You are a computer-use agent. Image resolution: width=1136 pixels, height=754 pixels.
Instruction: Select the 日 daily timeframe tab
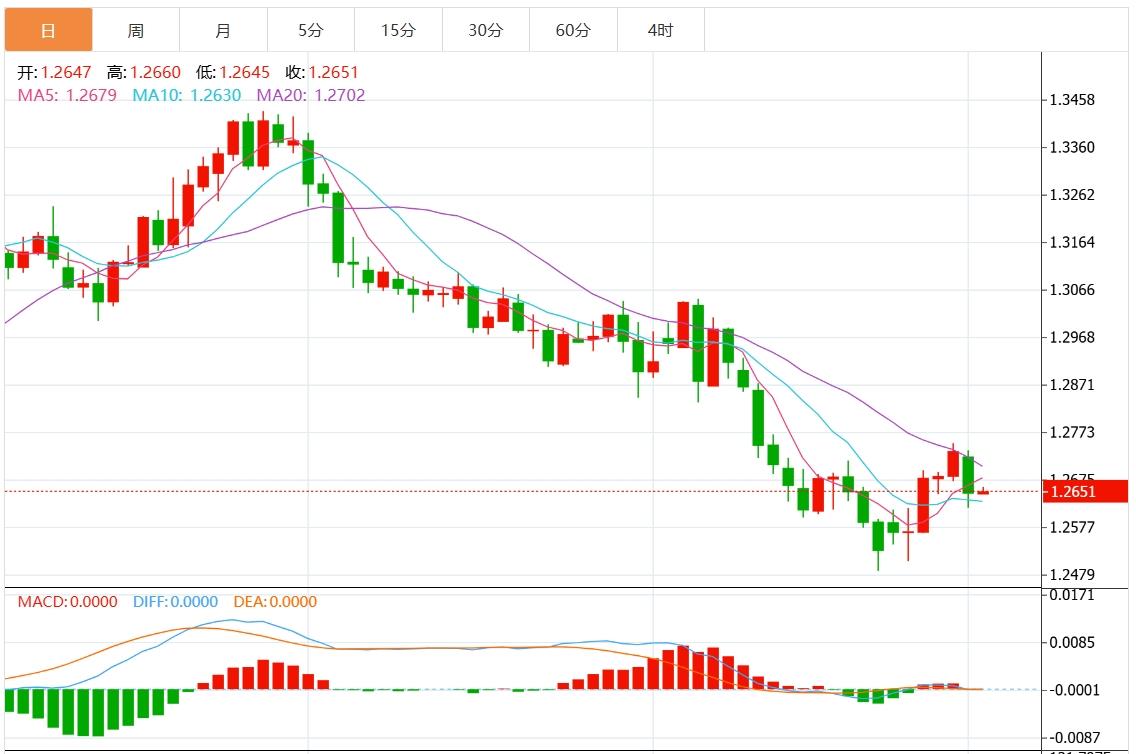click(48, 30)
